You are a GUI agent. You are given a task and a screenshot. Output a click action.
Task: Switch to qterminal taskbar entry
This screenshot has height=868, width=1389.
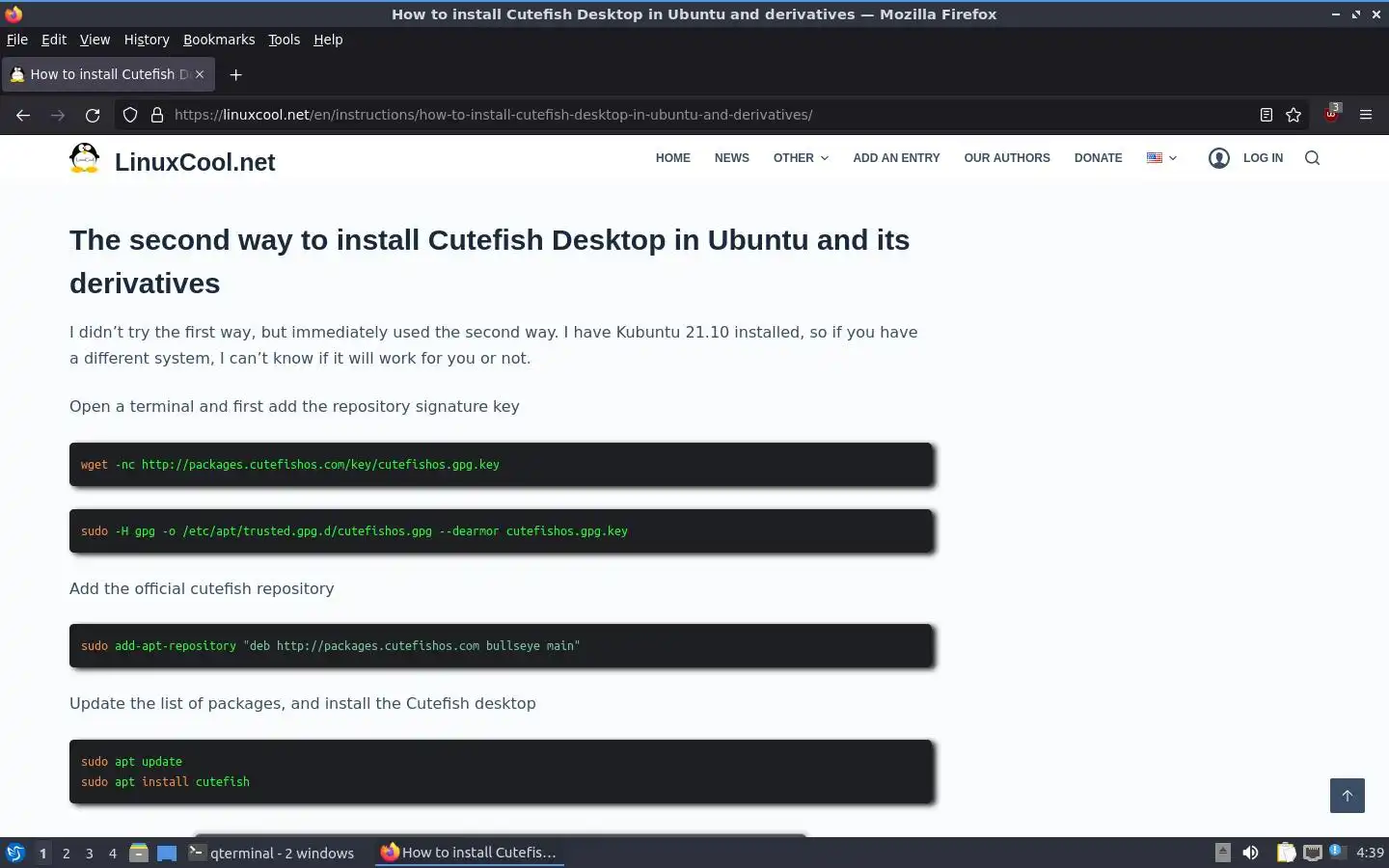272,853
